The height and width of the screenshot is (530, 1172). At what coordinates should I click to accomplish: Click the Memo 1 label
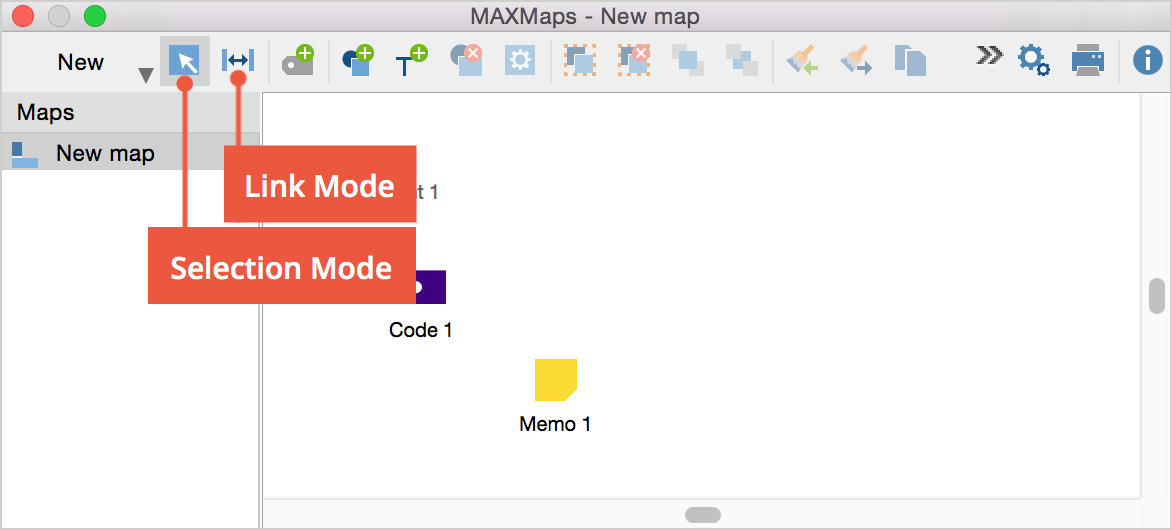click(x=555, y=425)
